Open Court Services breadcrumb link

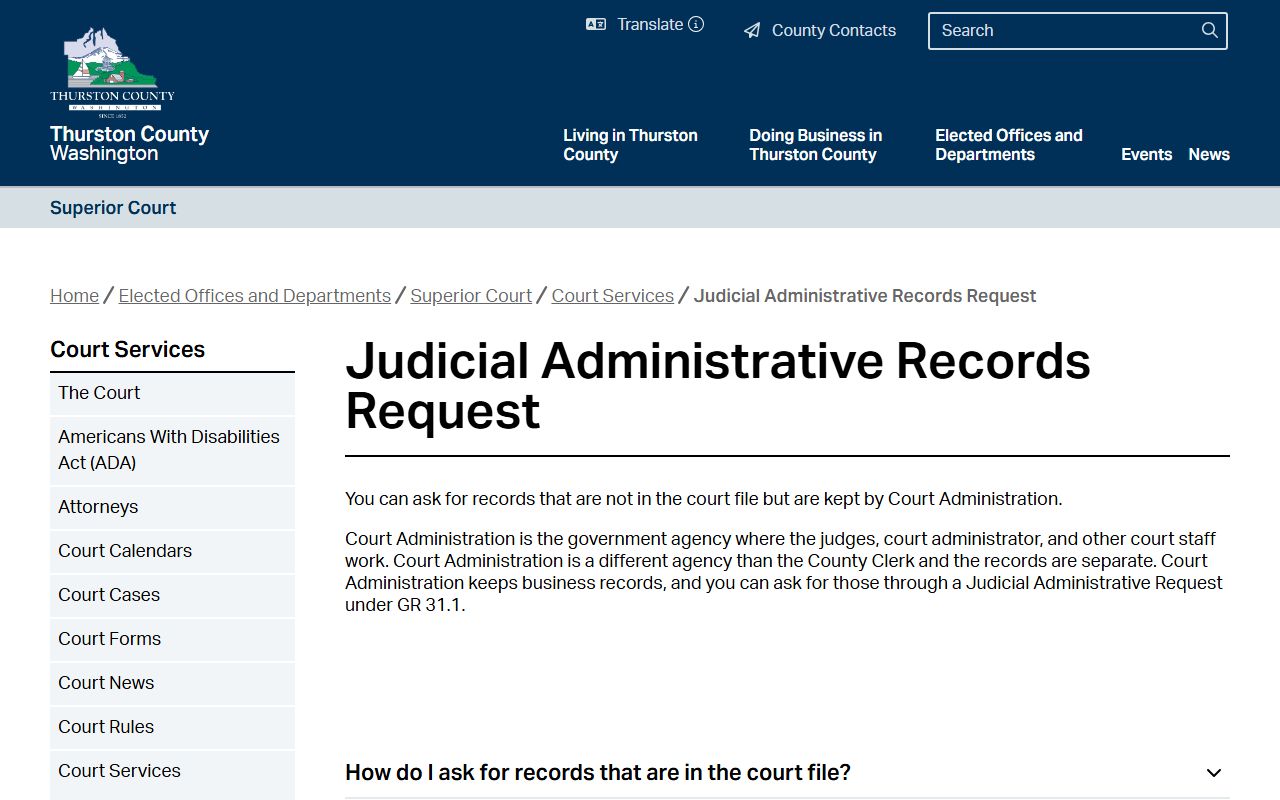[613, 296]
